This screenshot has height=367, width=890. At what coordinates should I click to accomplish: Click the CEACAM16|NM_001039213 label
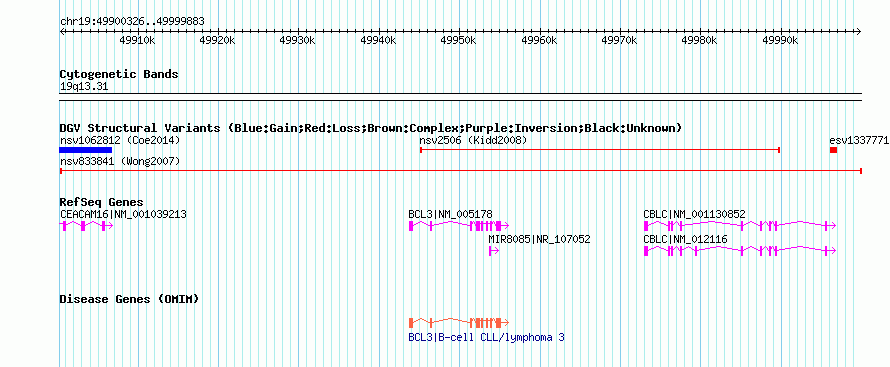[123, 214]
